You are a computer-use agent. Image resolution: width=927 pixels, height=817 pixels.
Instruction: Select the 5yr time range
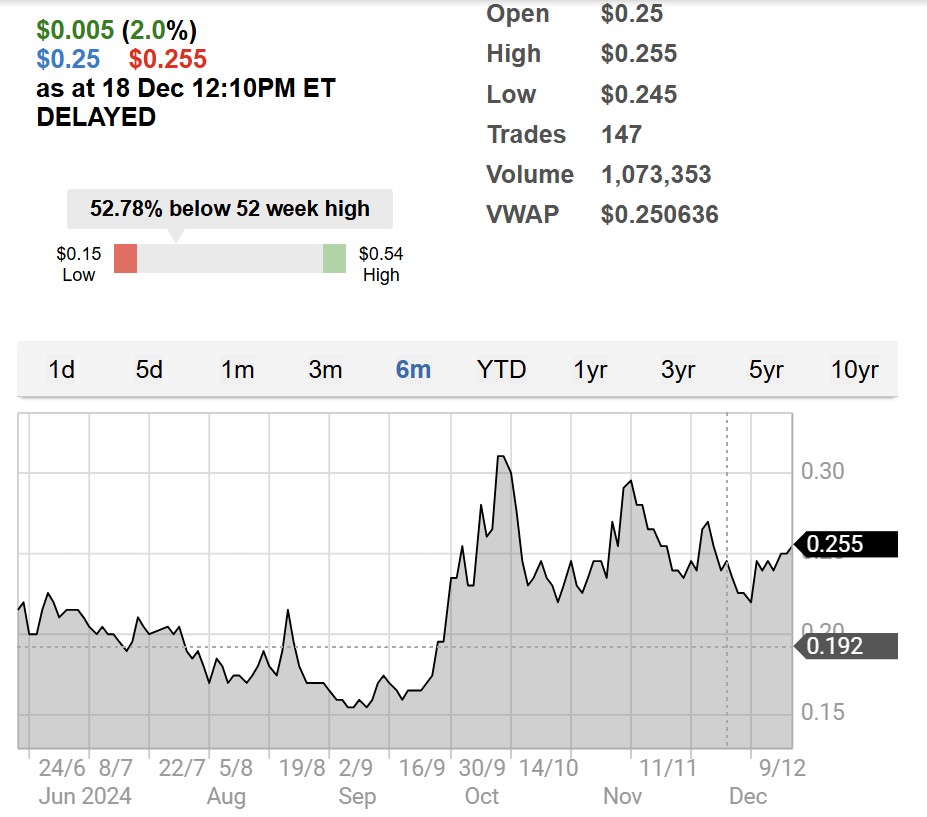766,370
